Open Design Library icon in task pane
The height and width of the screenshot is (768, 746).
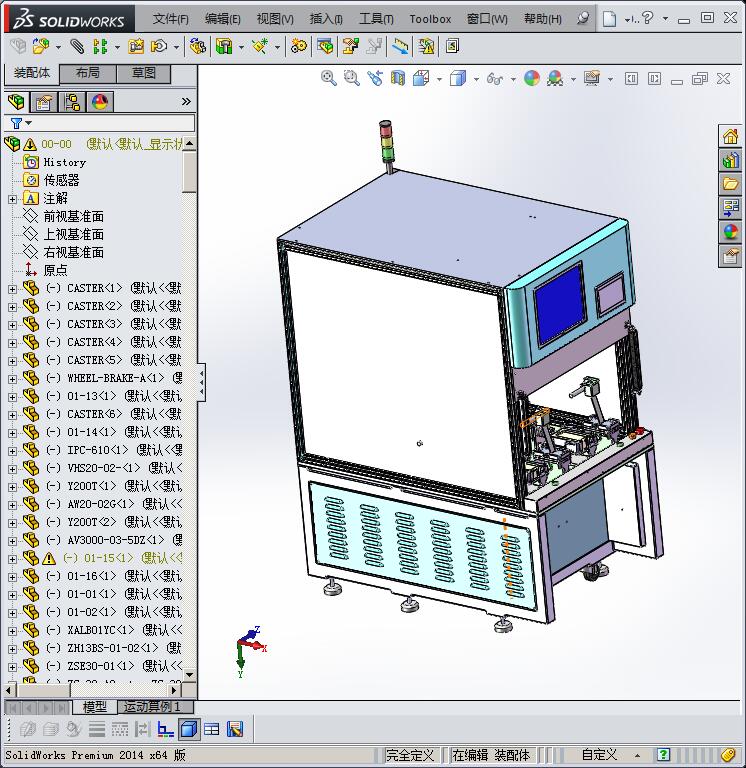(730, 160)
